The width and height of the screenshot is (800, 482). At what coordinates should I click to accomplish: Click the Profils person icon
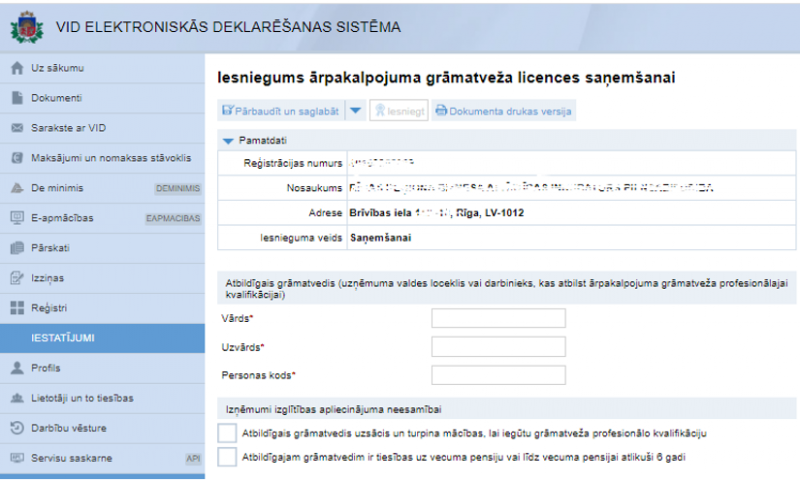point(16,367)
